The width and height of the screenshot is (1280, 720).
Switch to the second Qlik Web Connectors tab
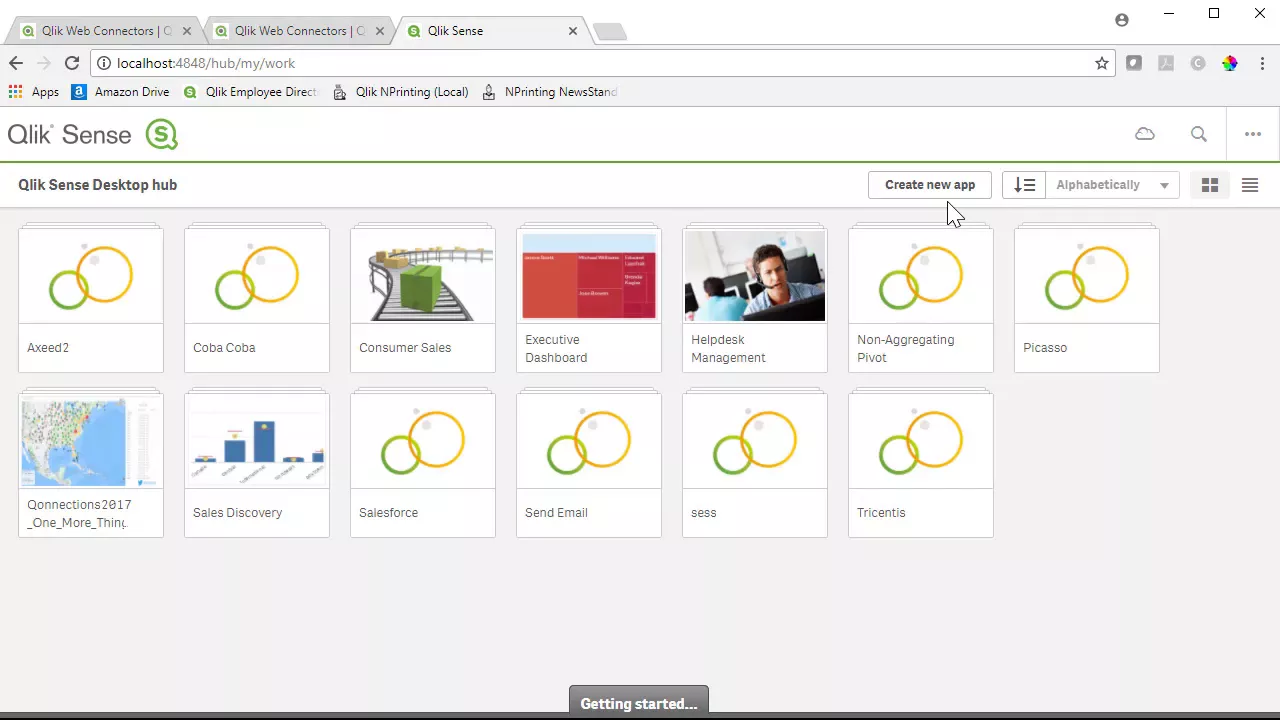pos(300,31)
